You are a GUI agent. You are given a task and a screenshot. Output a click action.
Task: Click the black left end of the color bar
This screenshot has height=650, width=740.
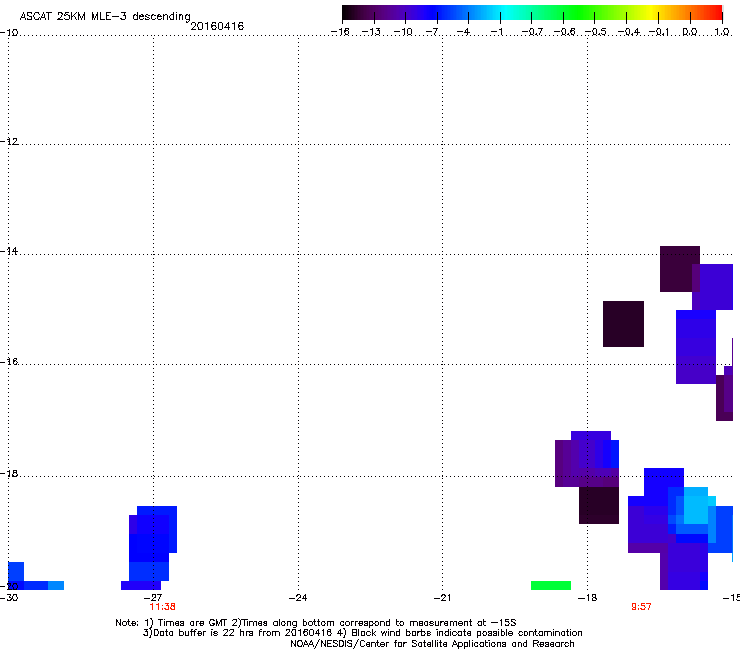coord(349,13)
